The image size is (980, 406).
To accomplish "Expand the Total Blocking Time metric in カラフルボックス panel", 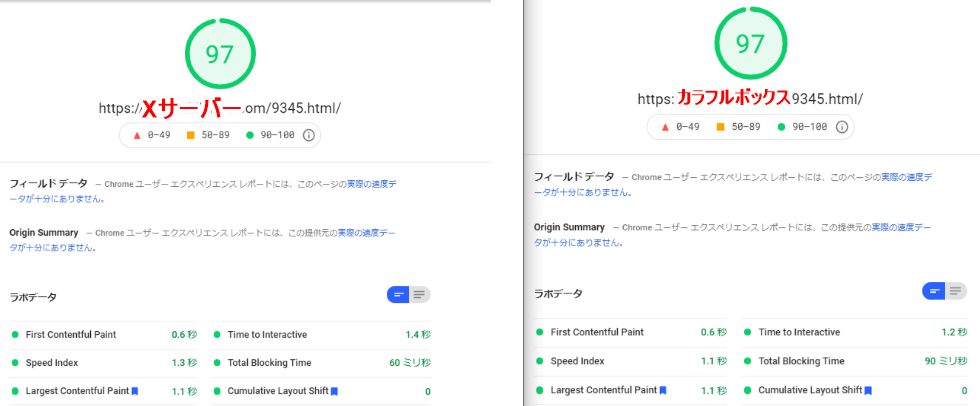I will click(x=801, y=361).
